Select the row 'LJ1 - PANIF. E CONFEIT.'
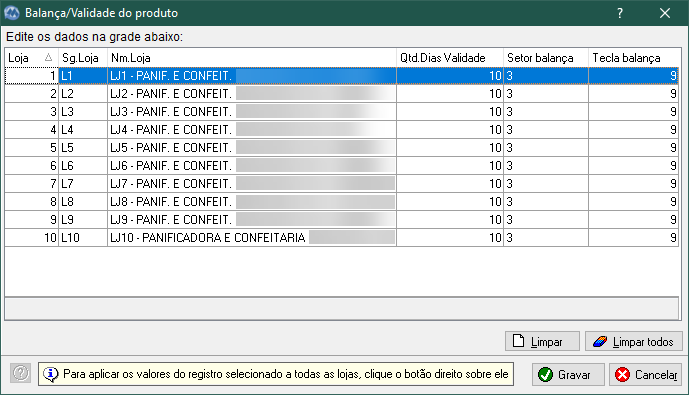Screen dimensions: 689x395 pos(341,76)
